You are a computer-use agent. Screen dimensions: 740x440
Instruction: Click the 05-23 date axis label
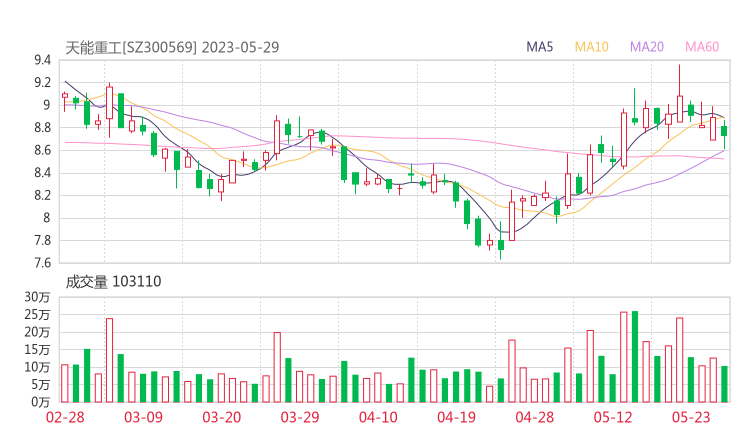click(x=691, y=417)
